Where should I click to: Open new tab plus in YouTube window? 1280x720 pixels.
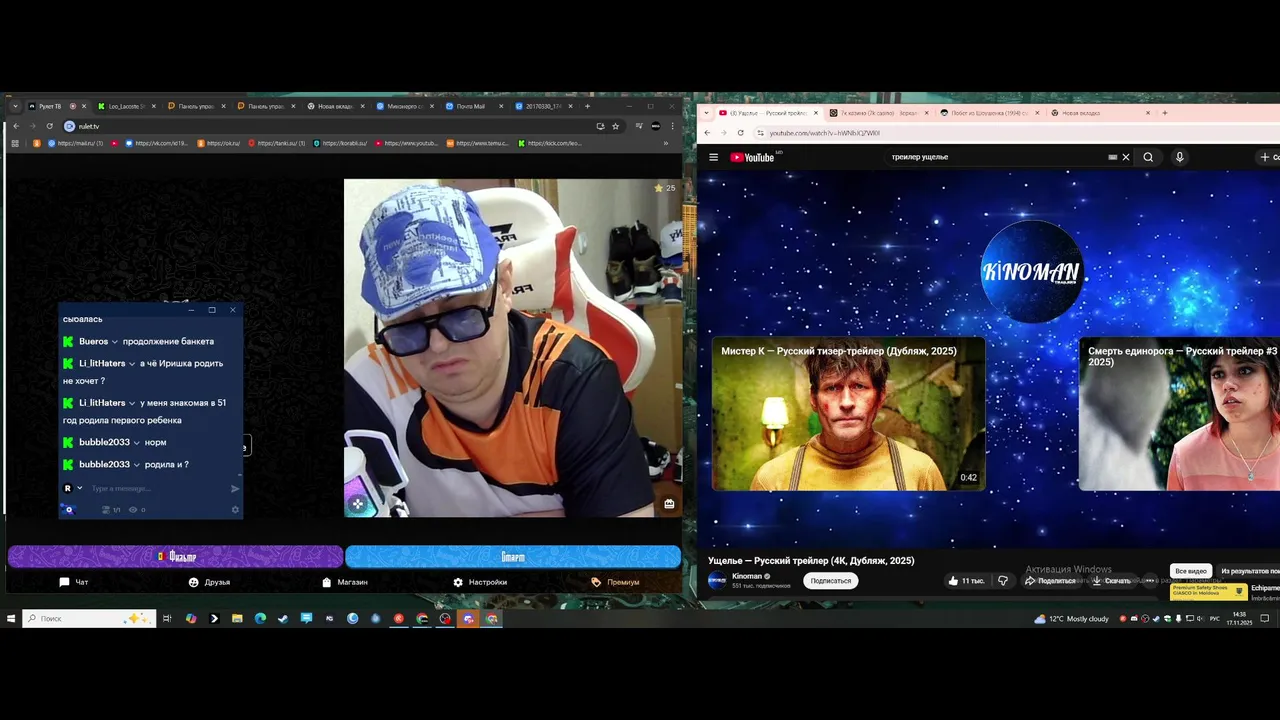click(1164, 113)
